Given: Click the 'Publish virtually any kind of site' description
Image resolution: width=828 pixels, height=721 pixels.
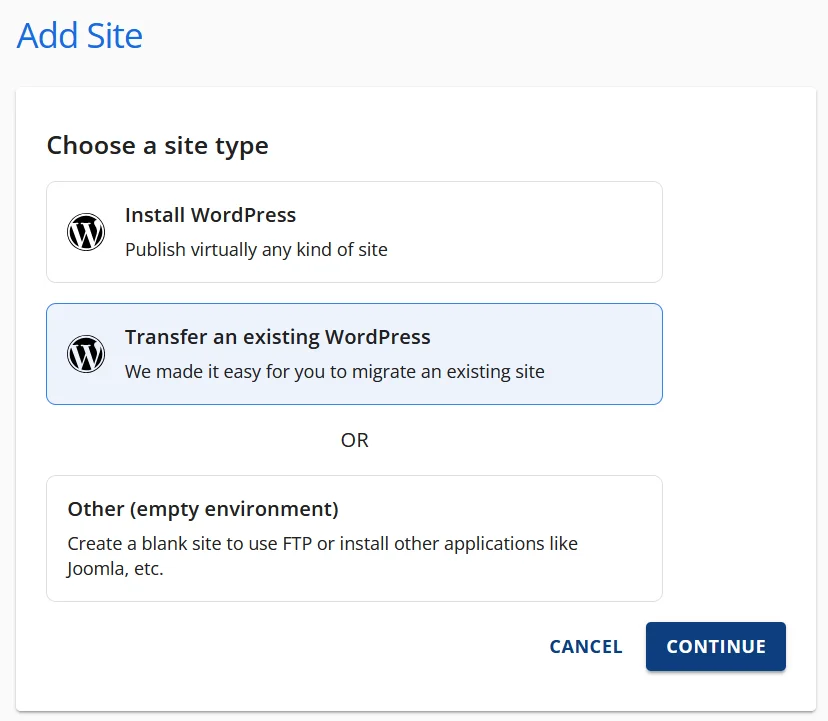Looking at the screenshot, I should click(256, 250).
